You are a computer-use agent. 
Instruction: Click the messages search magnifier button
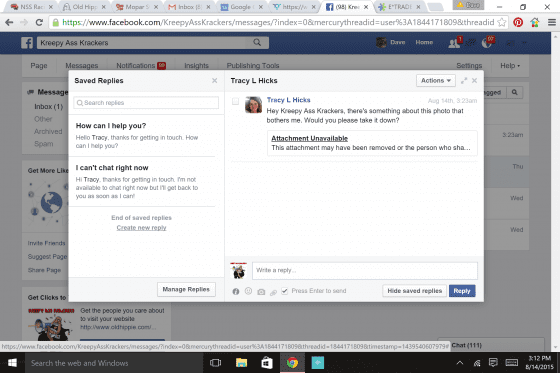(x=515, y=93)
